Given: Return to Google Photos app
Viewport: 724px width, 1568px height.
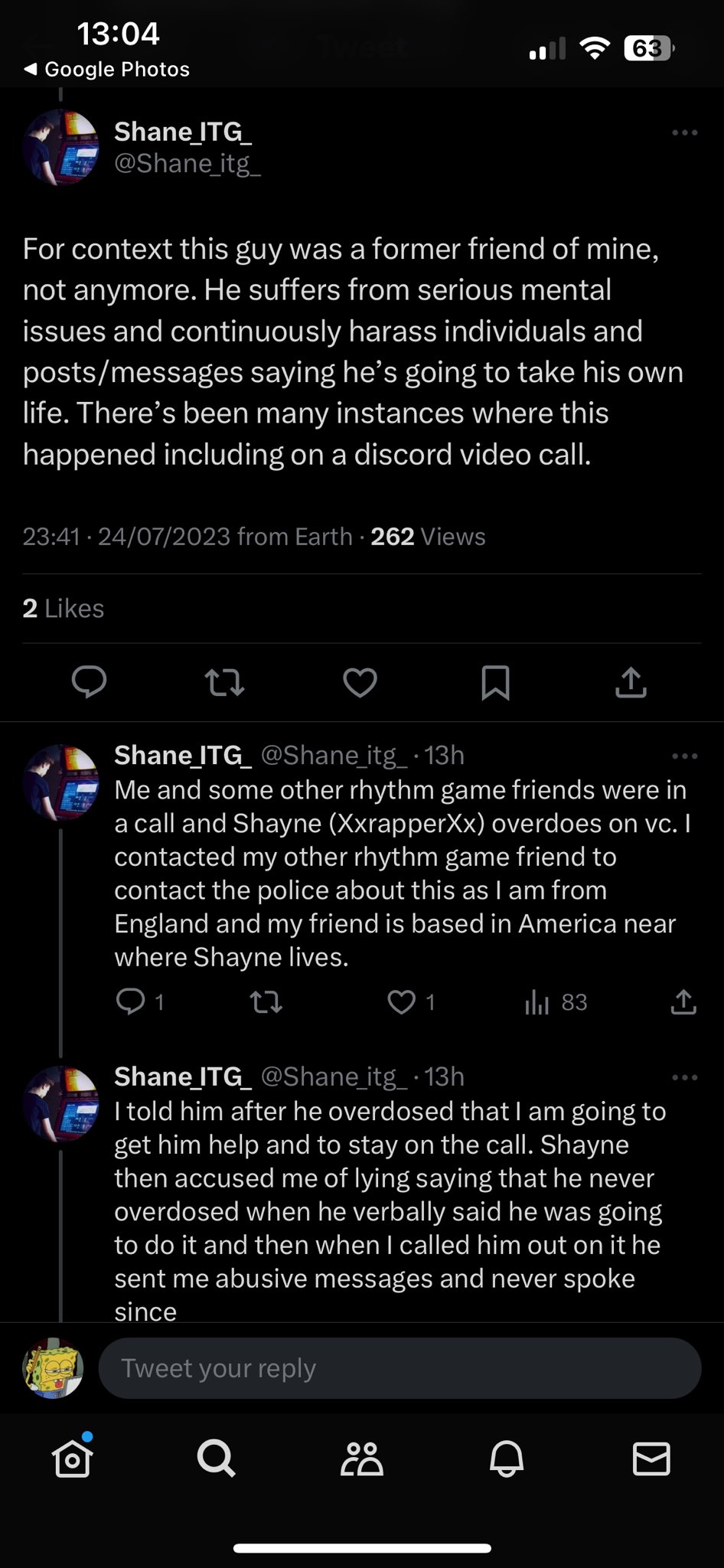Looking at the screenshot, I should pyautogui.click(x=107, y=70).
